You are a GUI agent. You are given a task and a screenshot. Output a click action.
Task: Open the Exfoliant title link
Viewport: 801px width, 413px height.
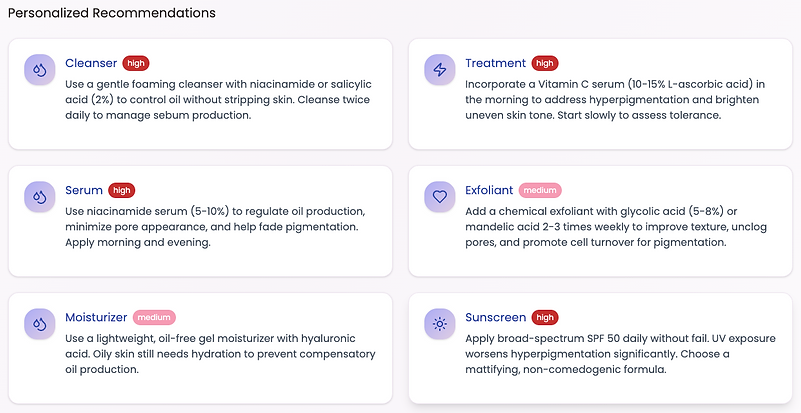489,190
